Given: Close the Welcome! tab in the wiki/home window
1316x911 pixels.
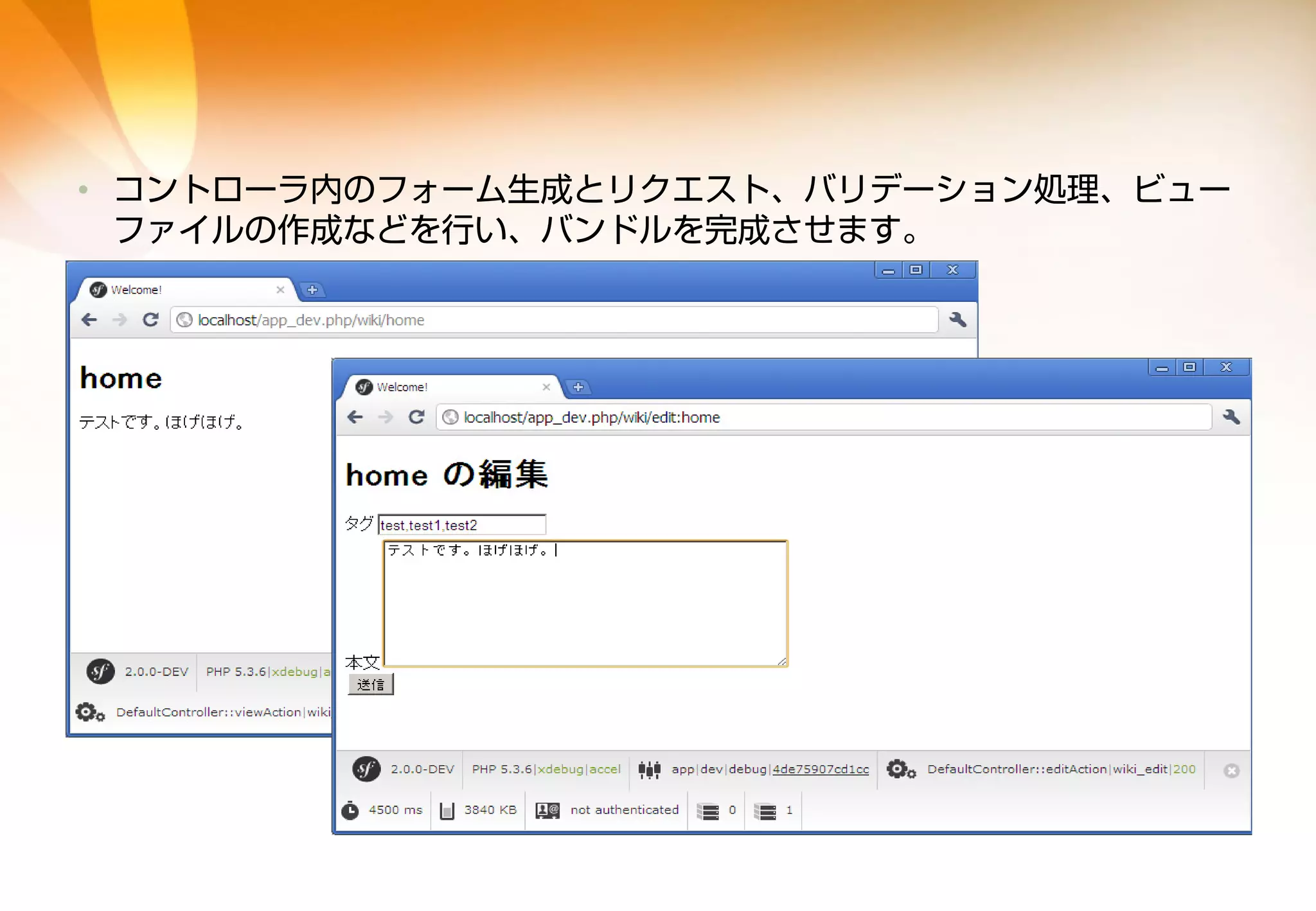Looking at the screenshot, I should 280,290.
